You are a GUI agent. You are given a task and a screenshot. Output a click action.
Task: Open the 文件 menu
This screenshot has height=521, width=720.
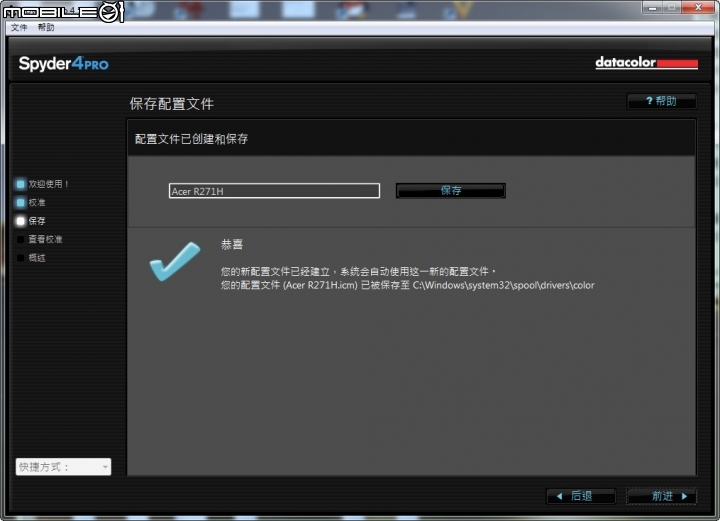(x=19, y=28)
